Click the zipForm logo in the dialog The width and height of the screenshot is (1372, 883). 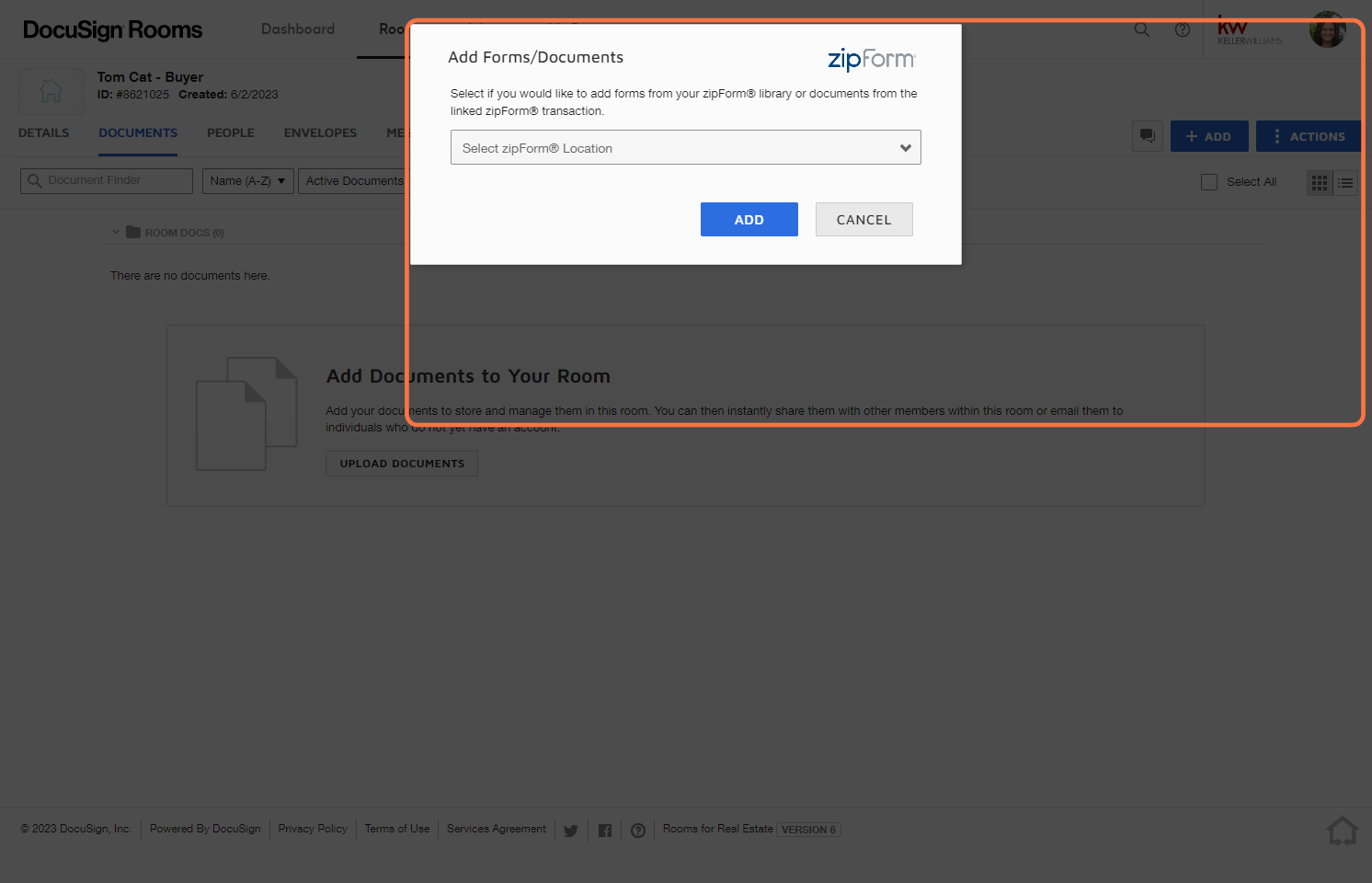pyautogui.click(x=871, y=59)
